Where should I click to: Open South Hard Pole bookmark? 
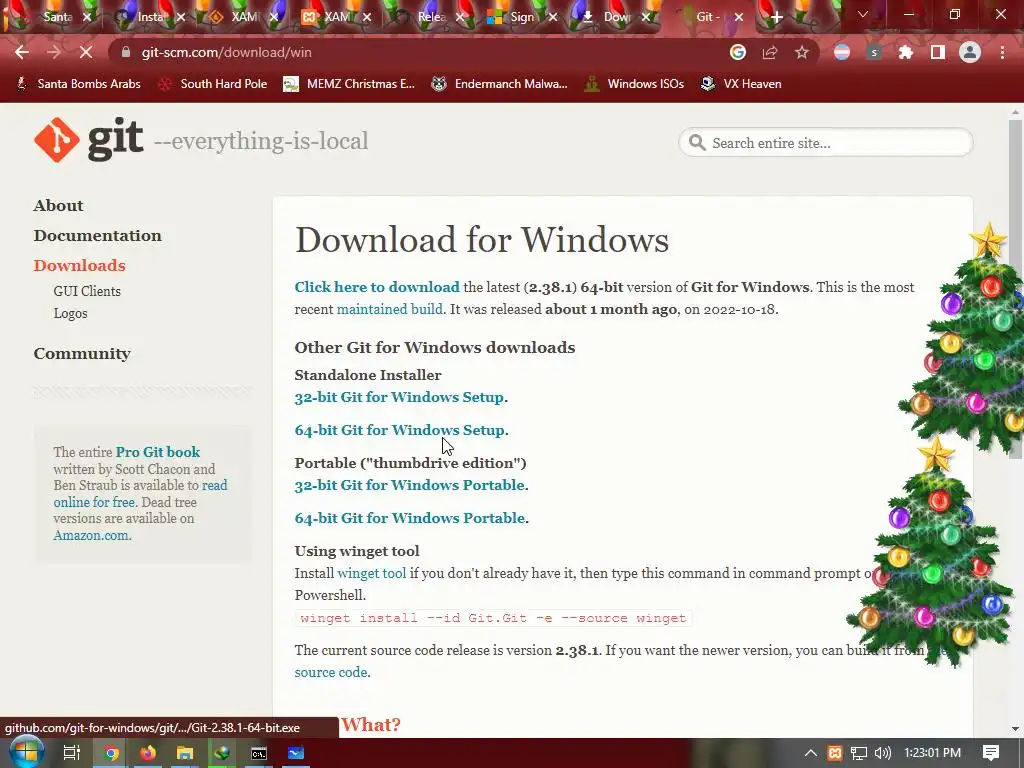[212, 84]
